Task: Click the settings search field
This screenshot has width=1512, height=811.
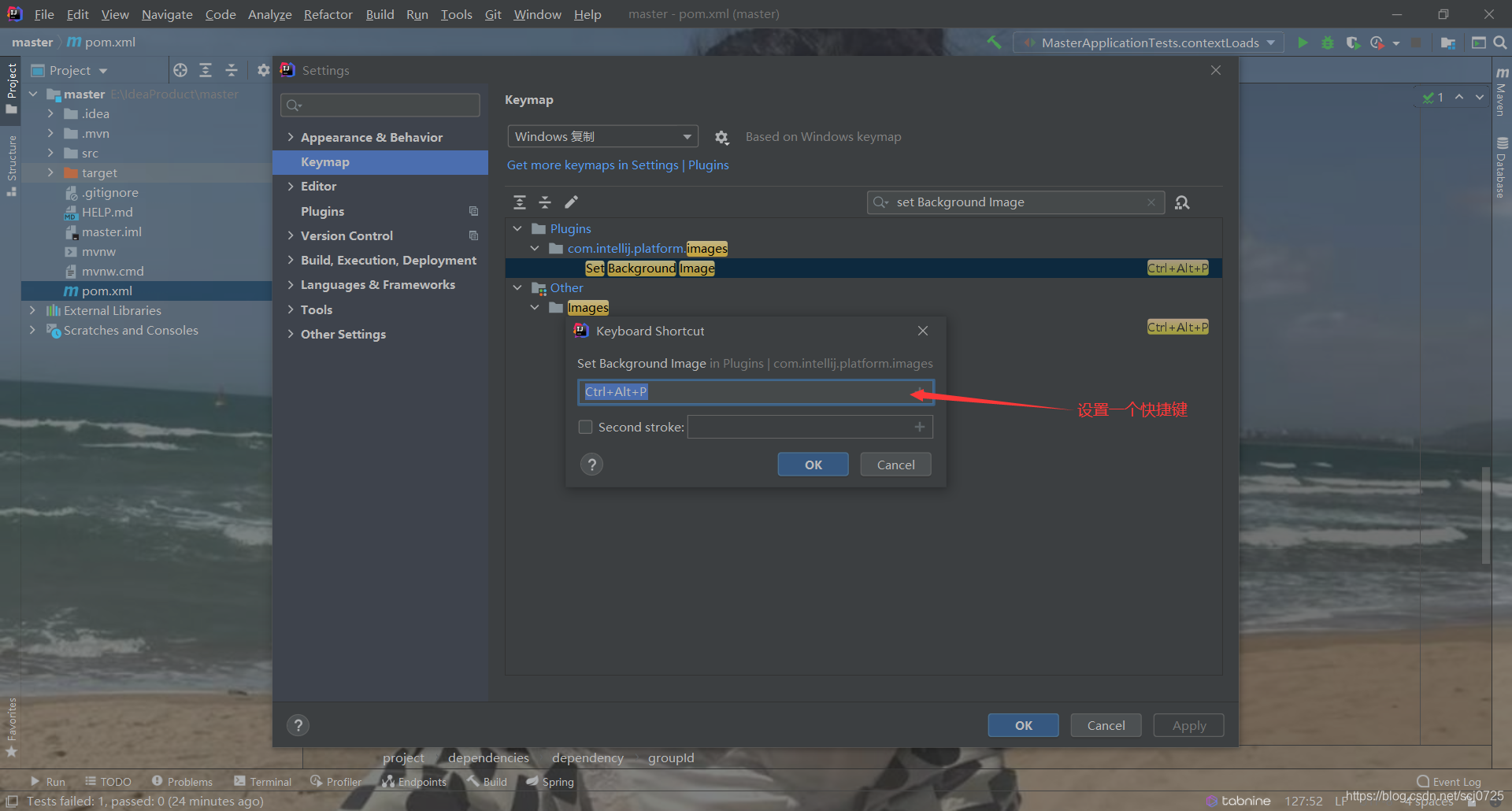Action: [380, 105]
